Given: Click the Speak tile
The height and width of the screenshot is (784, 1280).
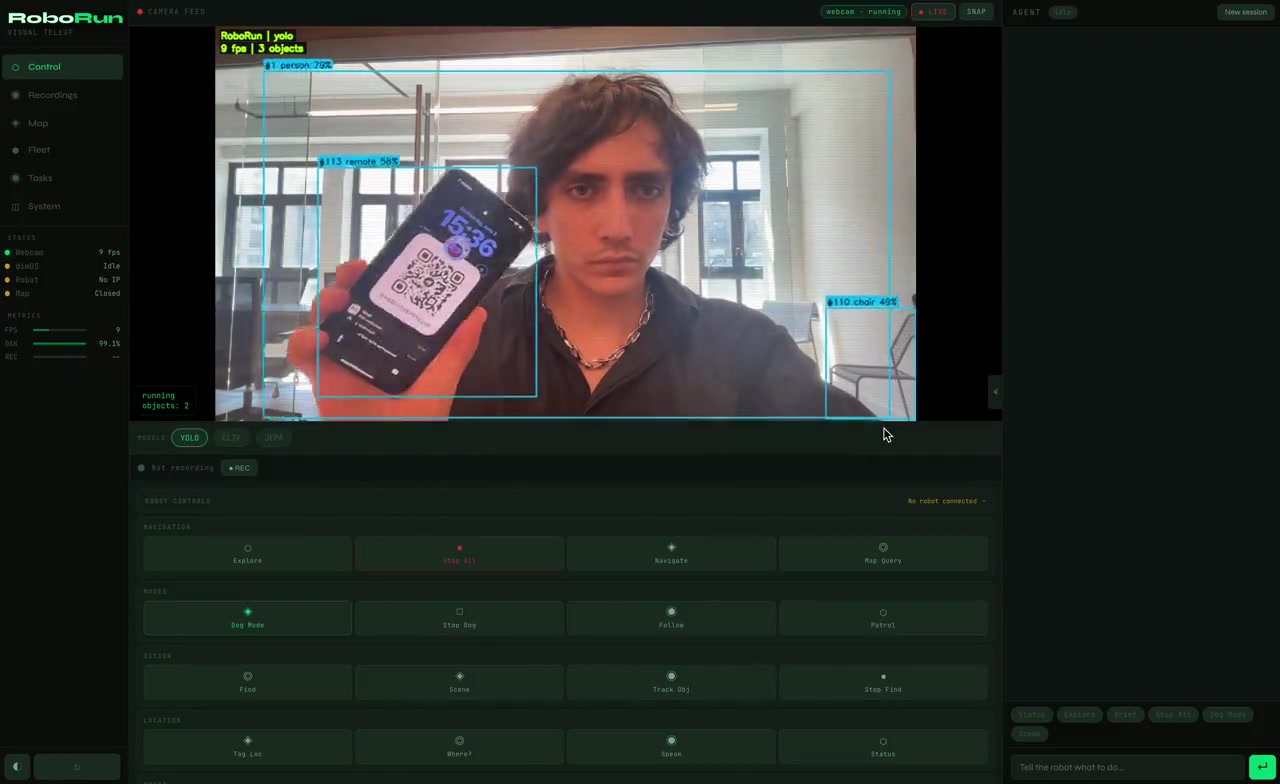Looking at the screenshot, I should pos(671,747).
